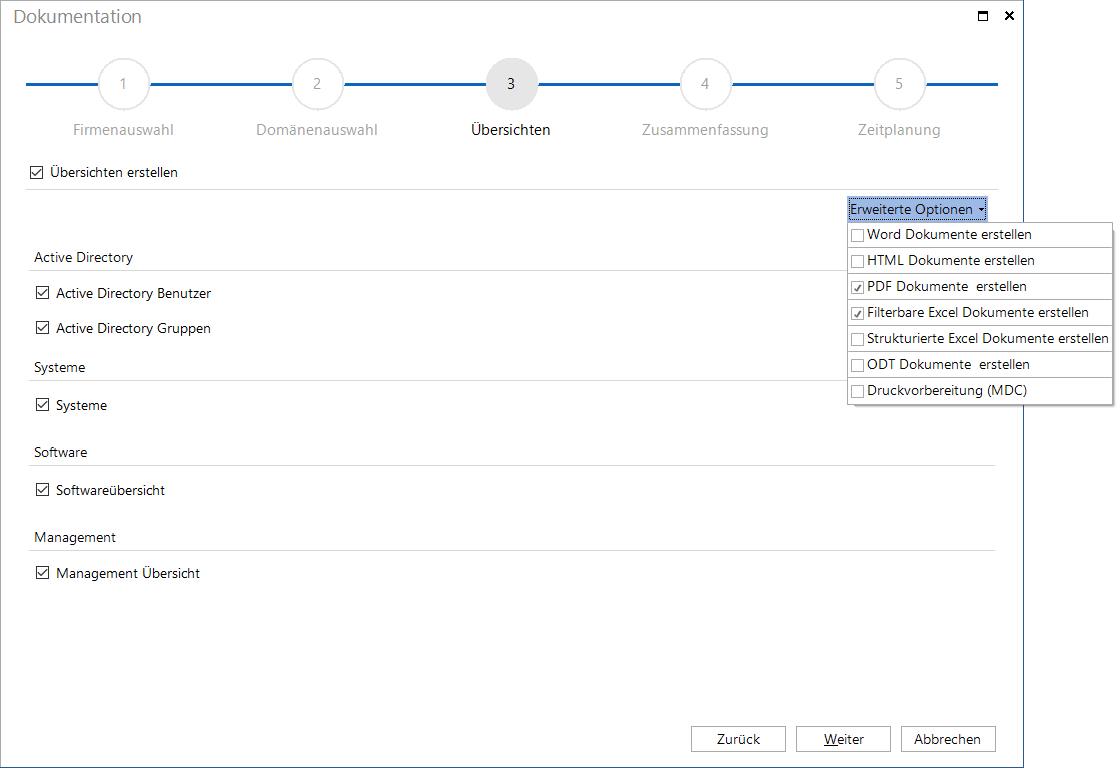This screenshot has height=769, width=1118.
Task: Uncheck Übersichten erstellen
Action: tap(36, 172)
